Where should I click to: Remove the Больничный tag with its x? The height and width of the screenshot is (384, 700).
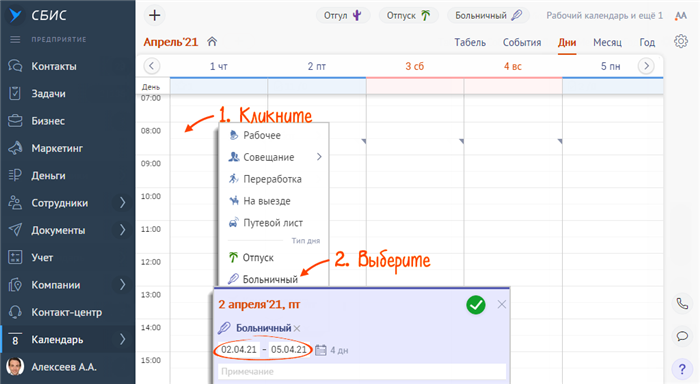click(297, 329)
